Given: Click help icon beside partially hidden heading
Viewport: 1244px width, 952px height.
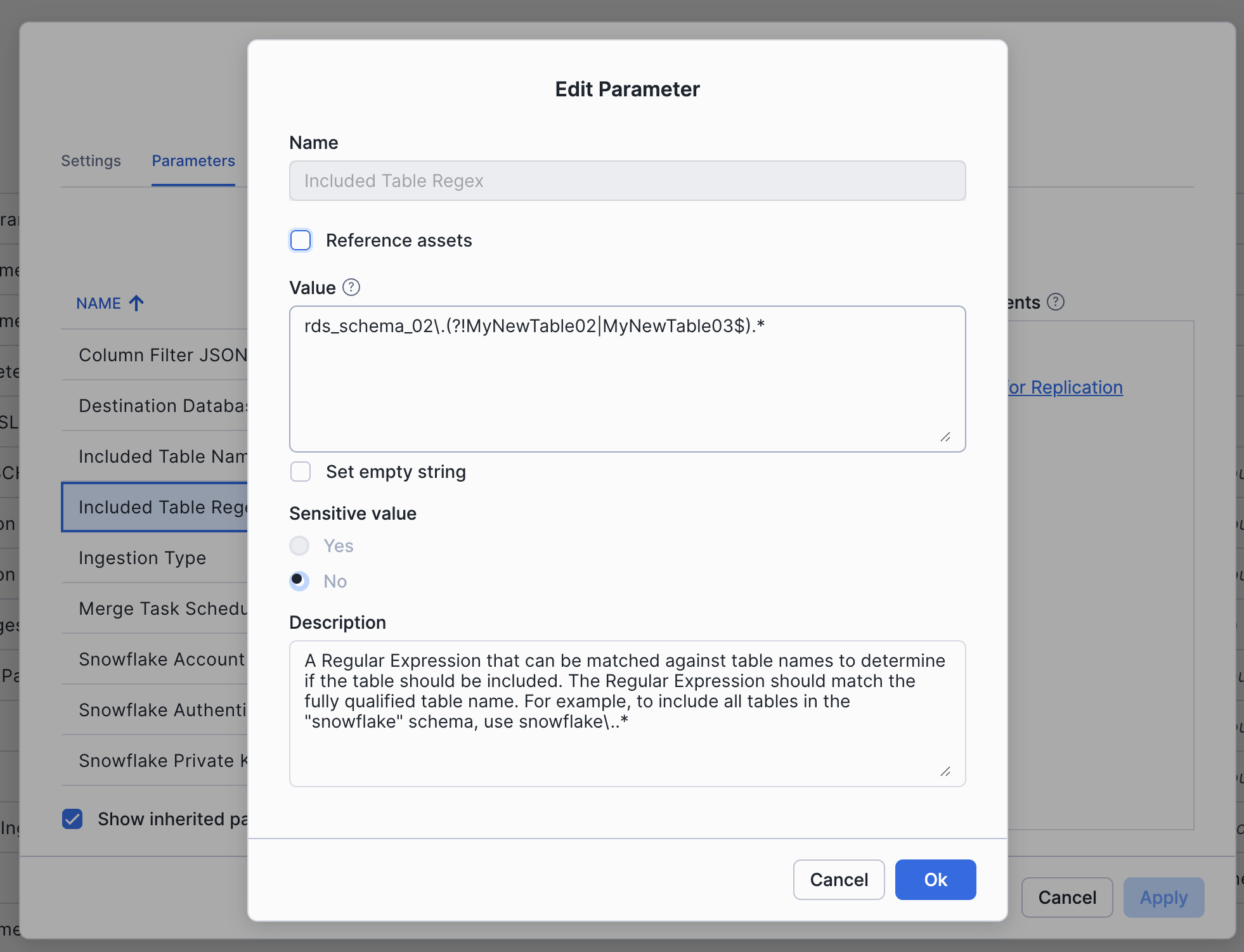Looking at the screenshot, I should (x=1056, y=302).
